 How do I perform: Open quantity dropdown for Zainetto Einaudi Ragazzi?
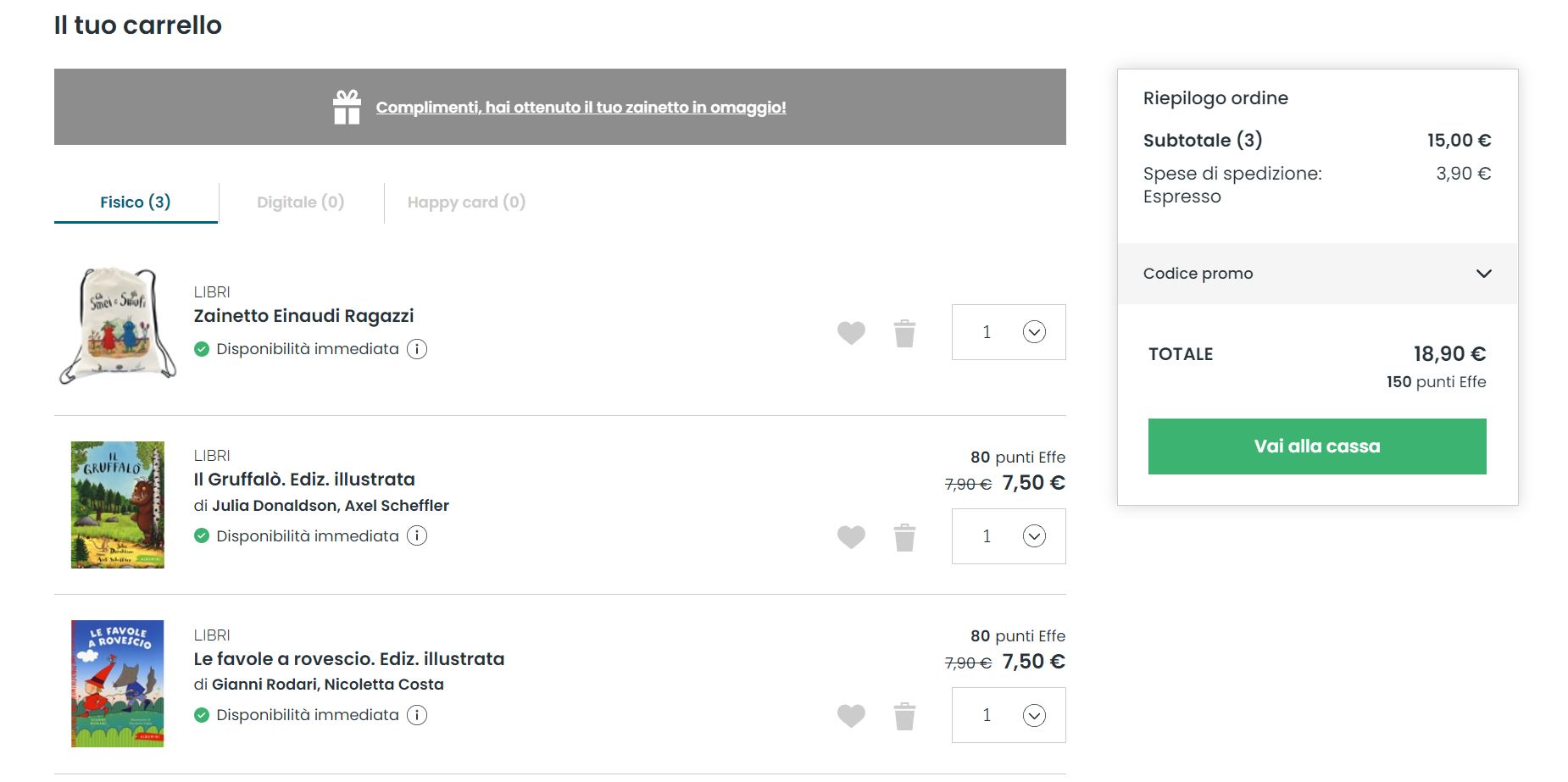tap(1009, 332)
